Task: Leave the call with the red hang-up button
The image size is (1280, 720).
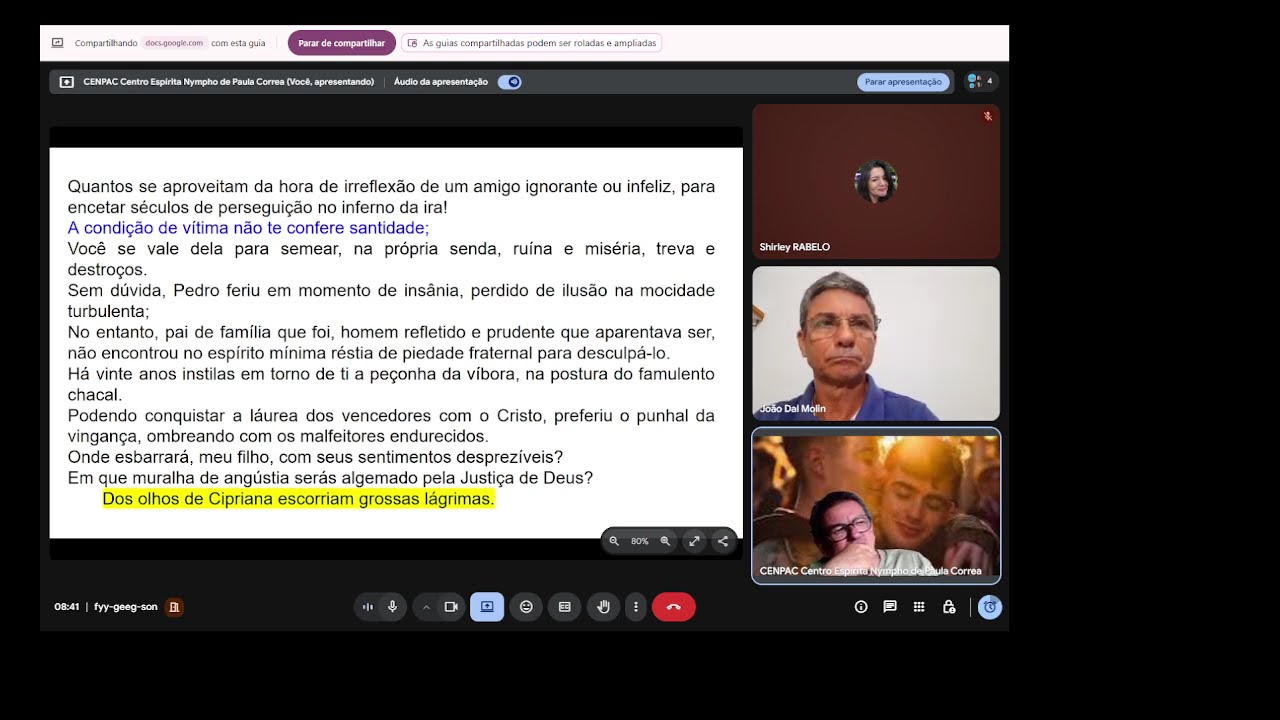Action: click(674, 607)
